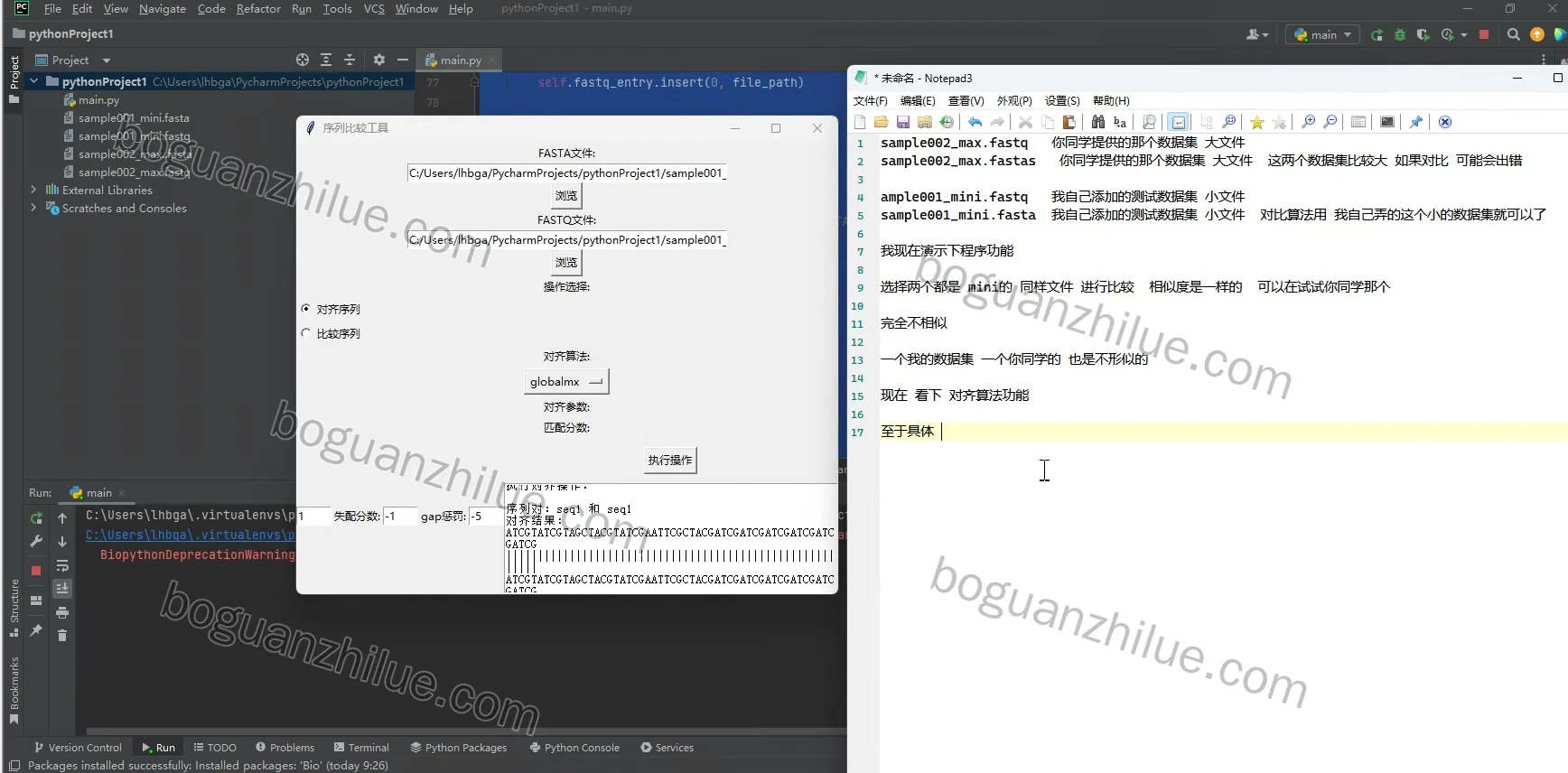Click the gap惩罚 value field
The image size is (1568, 773).
(486, 517)
